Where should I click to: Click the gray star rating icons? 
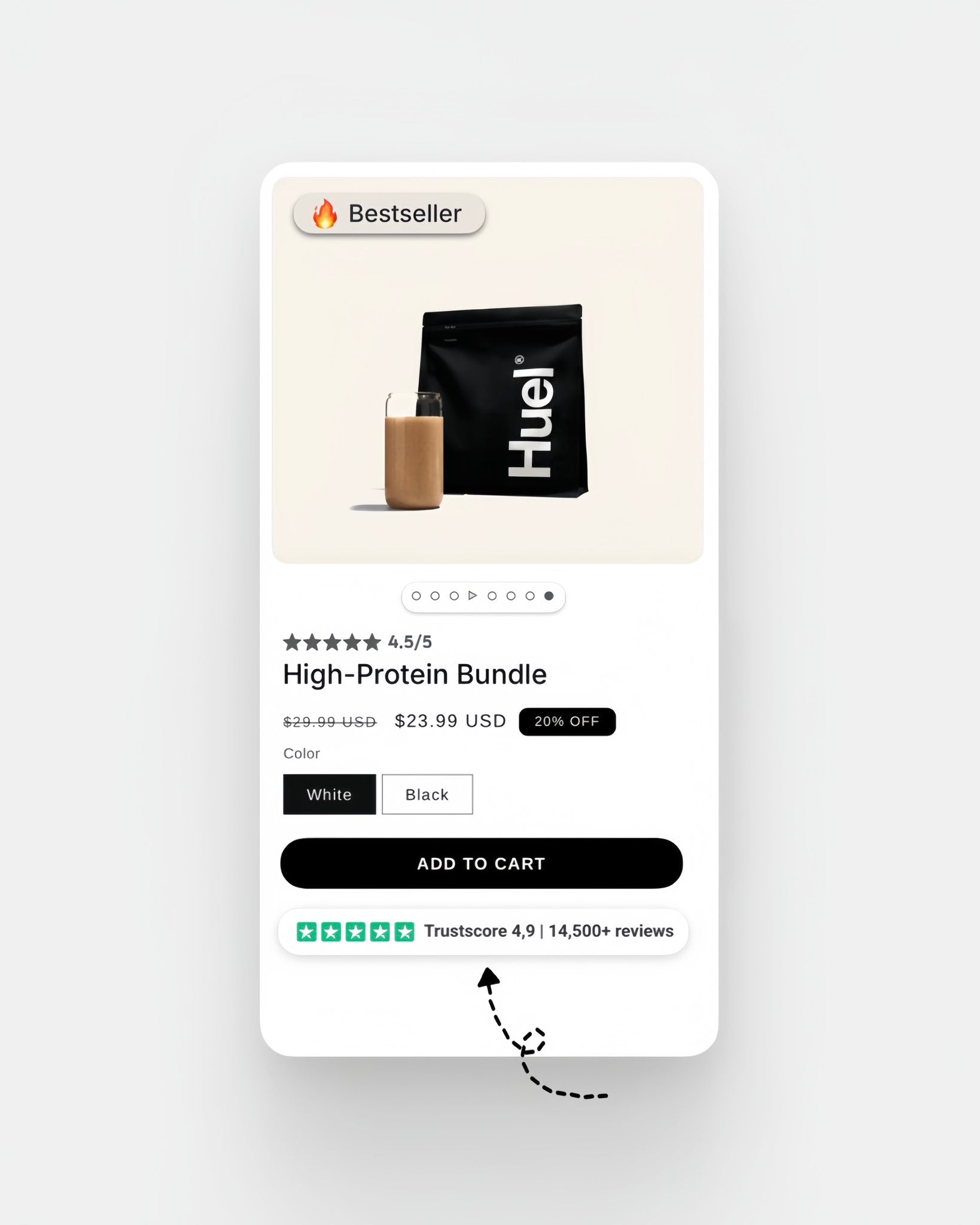pyautogui.click(x=332, y=642)
